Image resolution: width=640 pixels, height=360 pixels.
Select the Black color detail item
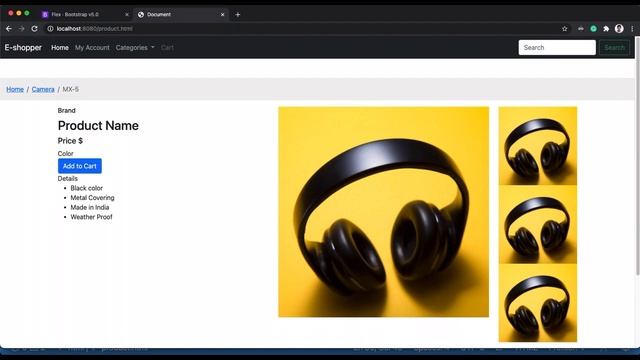tap(87, 188)
